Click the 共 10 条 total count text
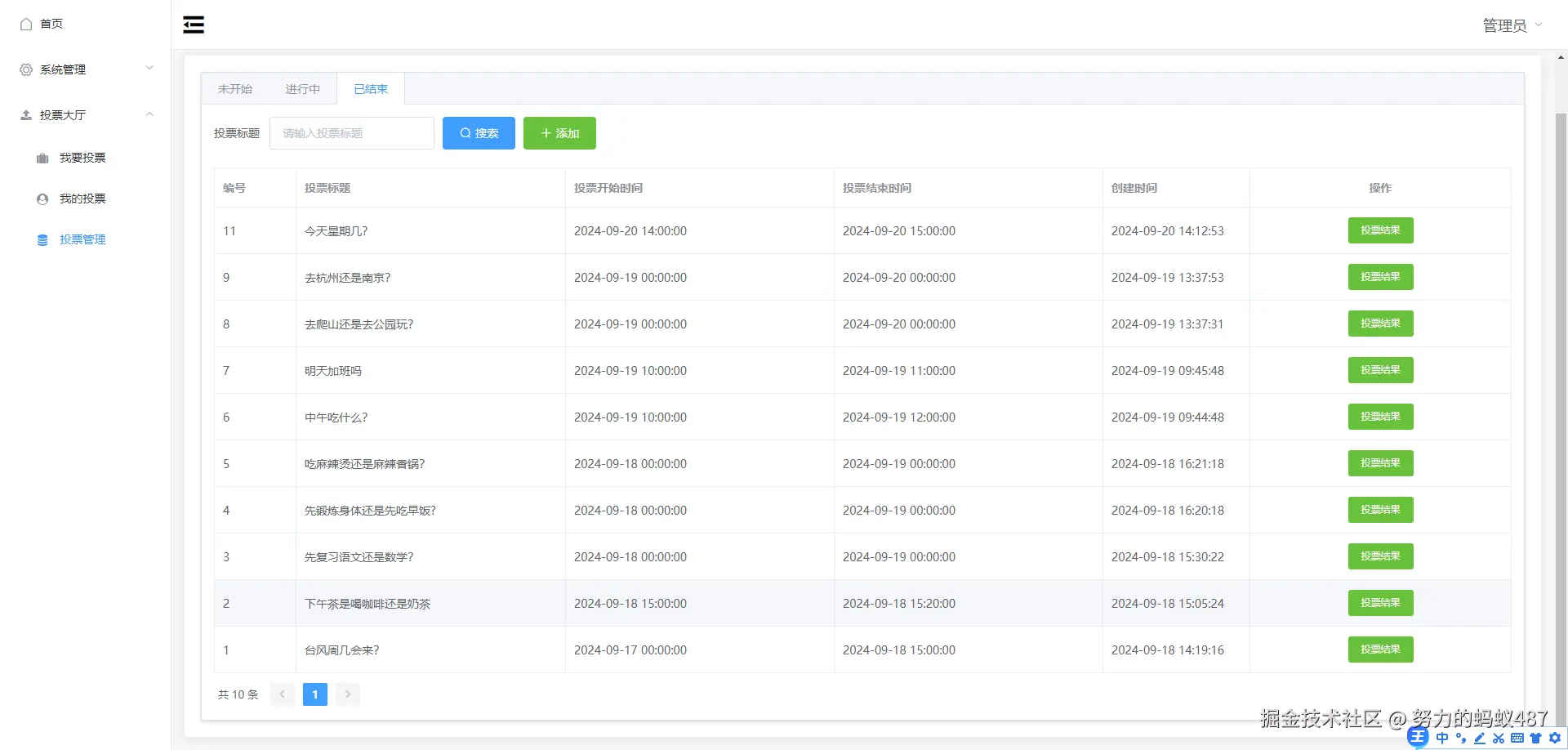 (x=238, y=694)
